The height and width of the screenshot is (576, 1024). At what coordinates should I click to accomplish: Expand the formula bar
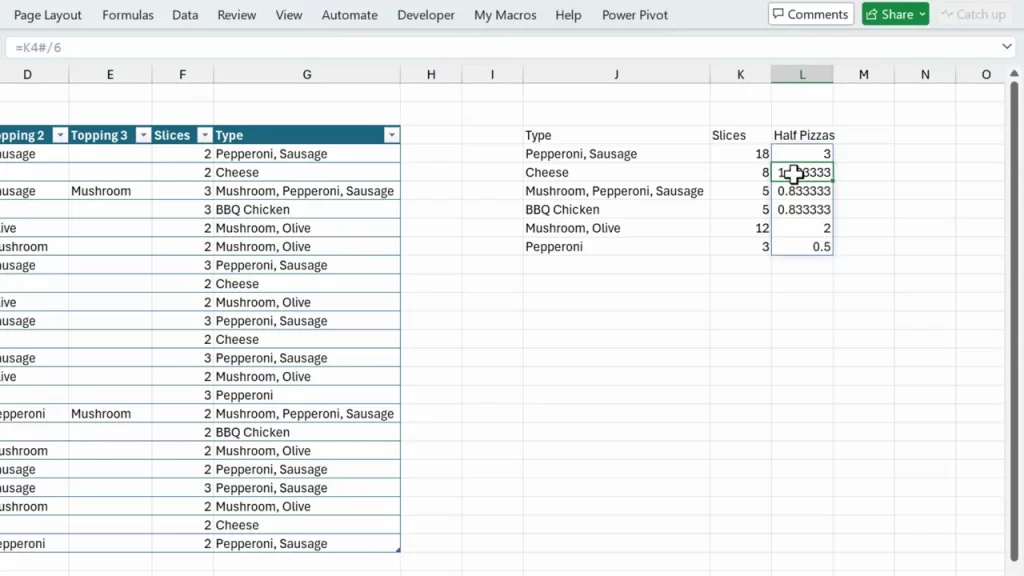pos(1010,46)
